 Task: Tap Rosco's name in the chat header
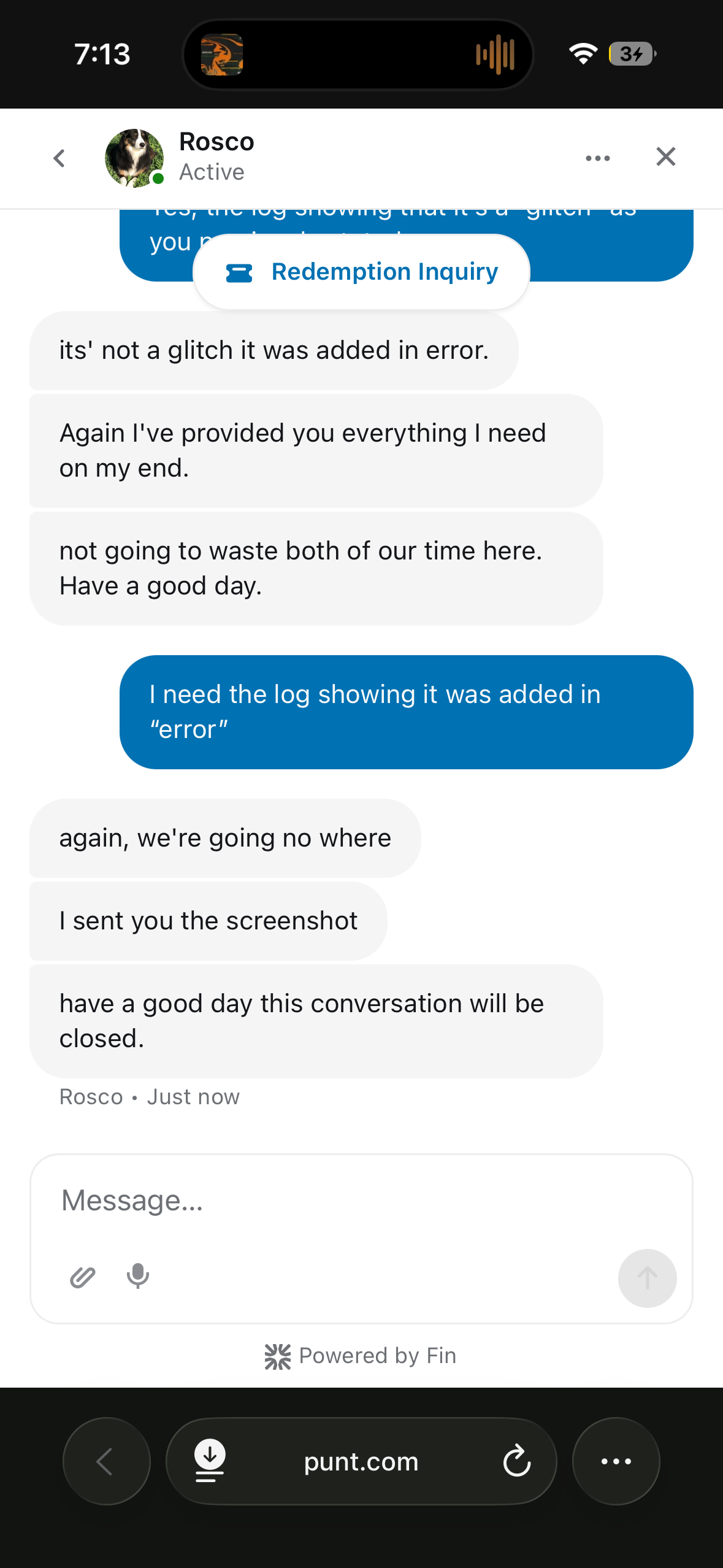(x=216, y=142)
